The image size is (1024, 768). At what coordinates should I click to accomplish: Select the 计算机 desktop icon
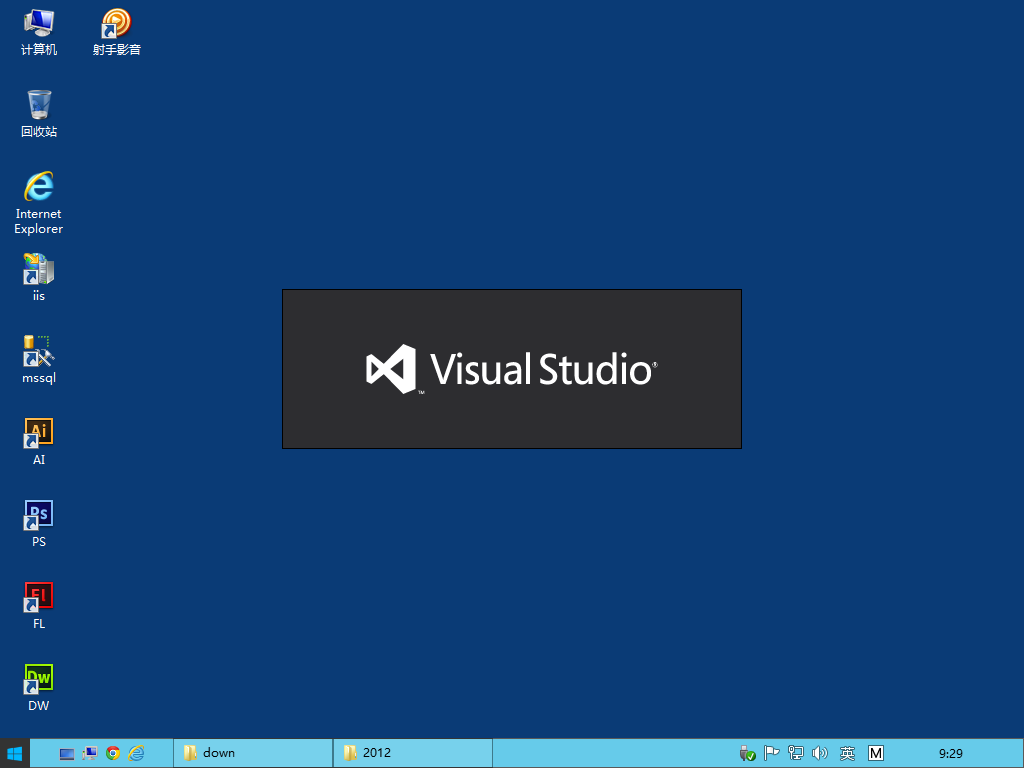(x=39, y=33)
